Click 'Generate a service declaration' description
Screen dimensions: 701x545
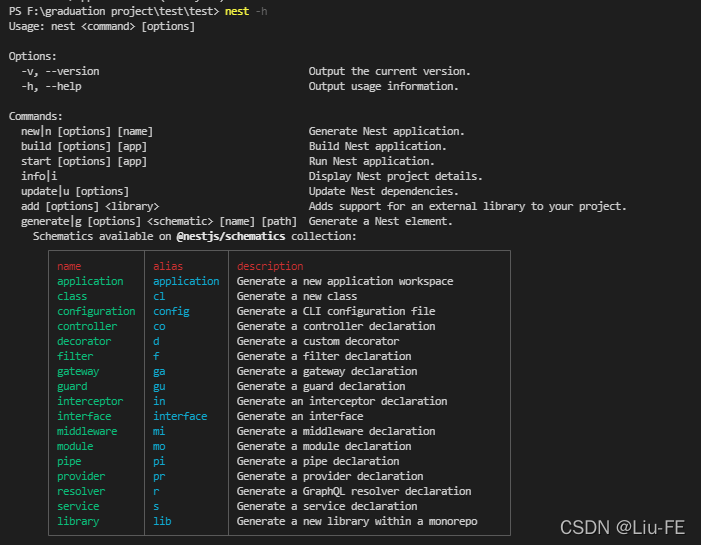point(327,507)
